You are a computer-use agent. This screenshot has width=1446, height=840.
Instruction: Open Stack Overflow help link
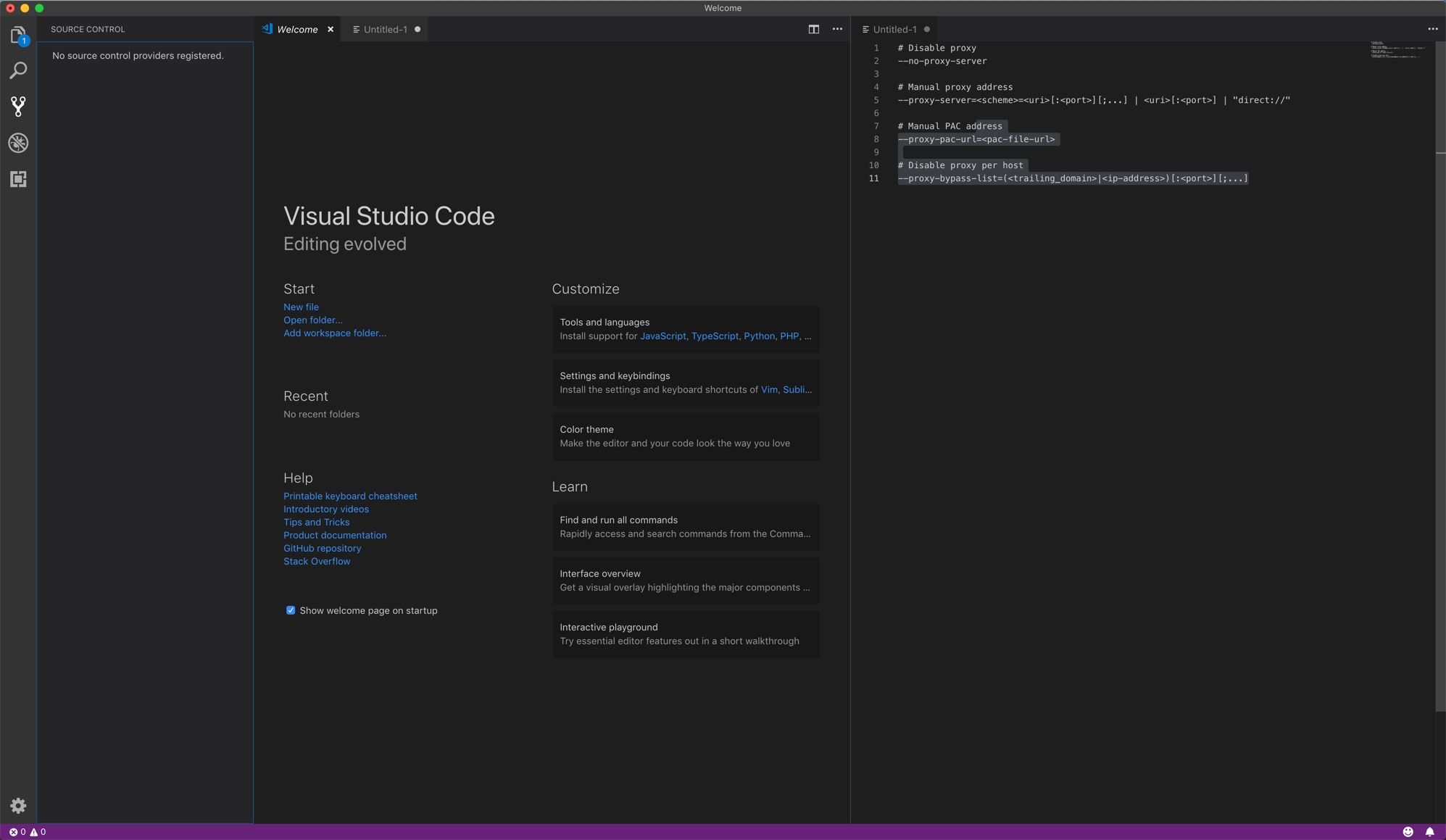[317, 561]
